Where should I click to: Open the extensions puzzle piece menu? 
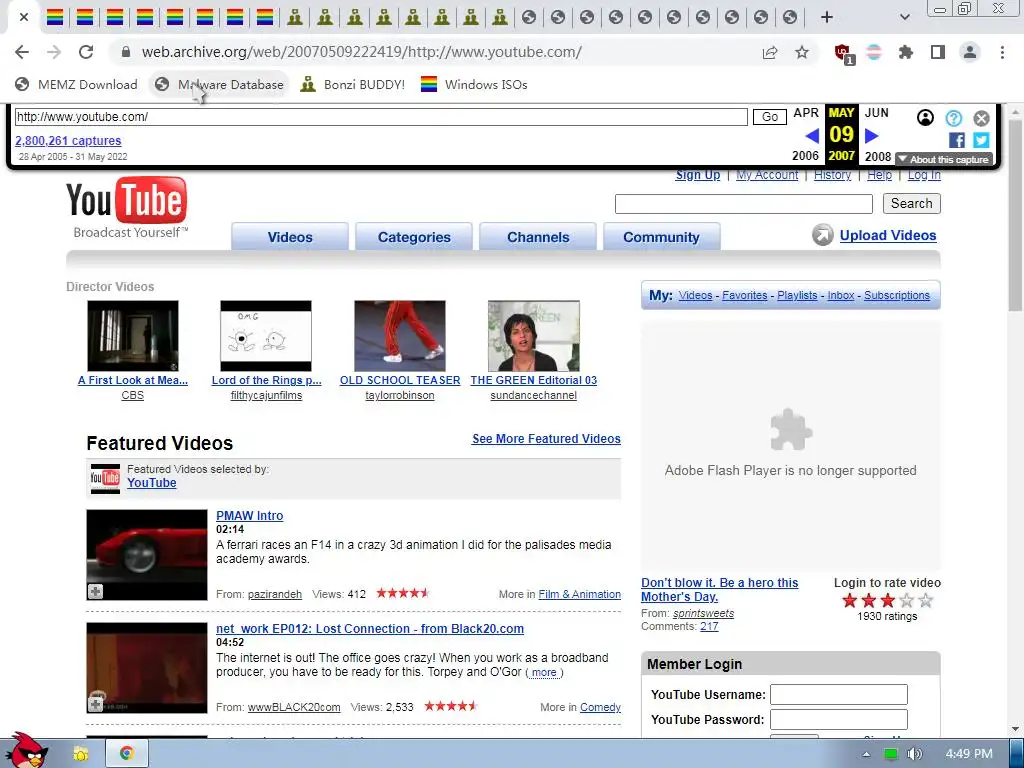tap(906, 52)
